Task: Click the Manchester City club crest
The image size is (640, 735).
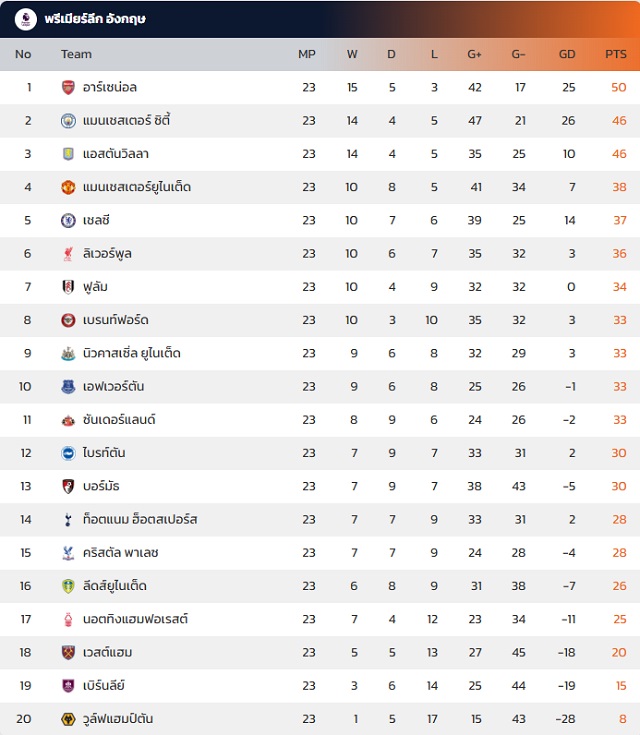Action: pos(68,121)
